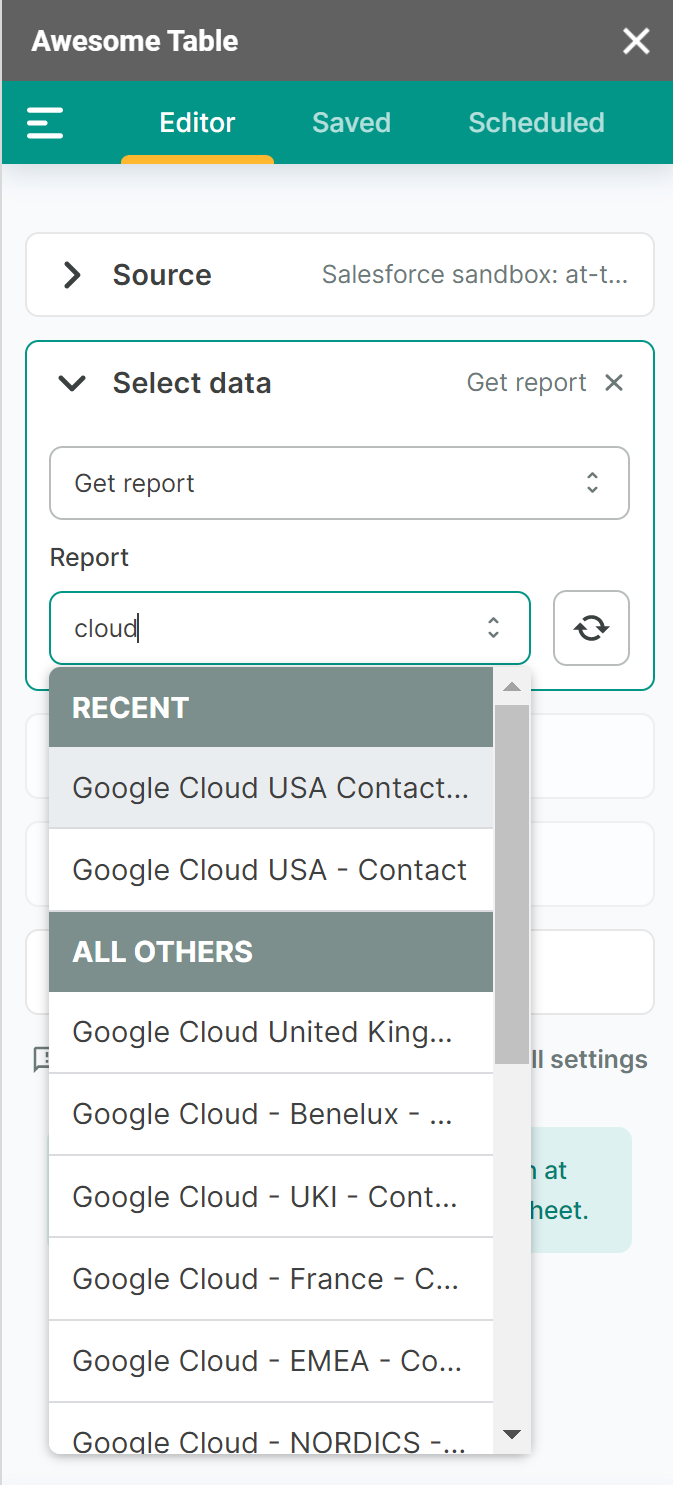Switch to the Scheduled tab
Screen dimensions: 673x1485
coord(536,123)
